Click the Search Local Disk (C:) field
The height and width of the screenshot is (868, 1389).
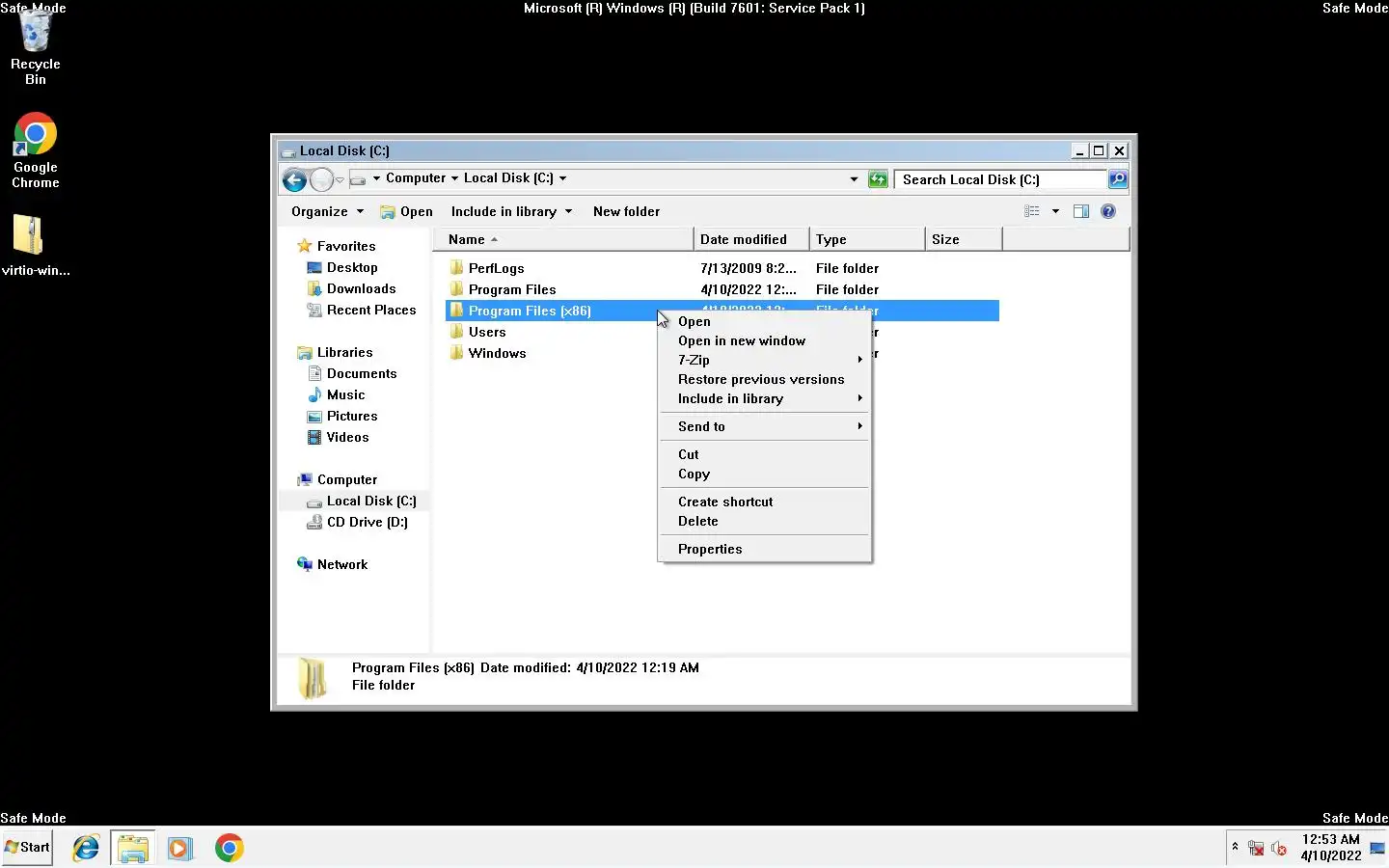pos(1000,179)
